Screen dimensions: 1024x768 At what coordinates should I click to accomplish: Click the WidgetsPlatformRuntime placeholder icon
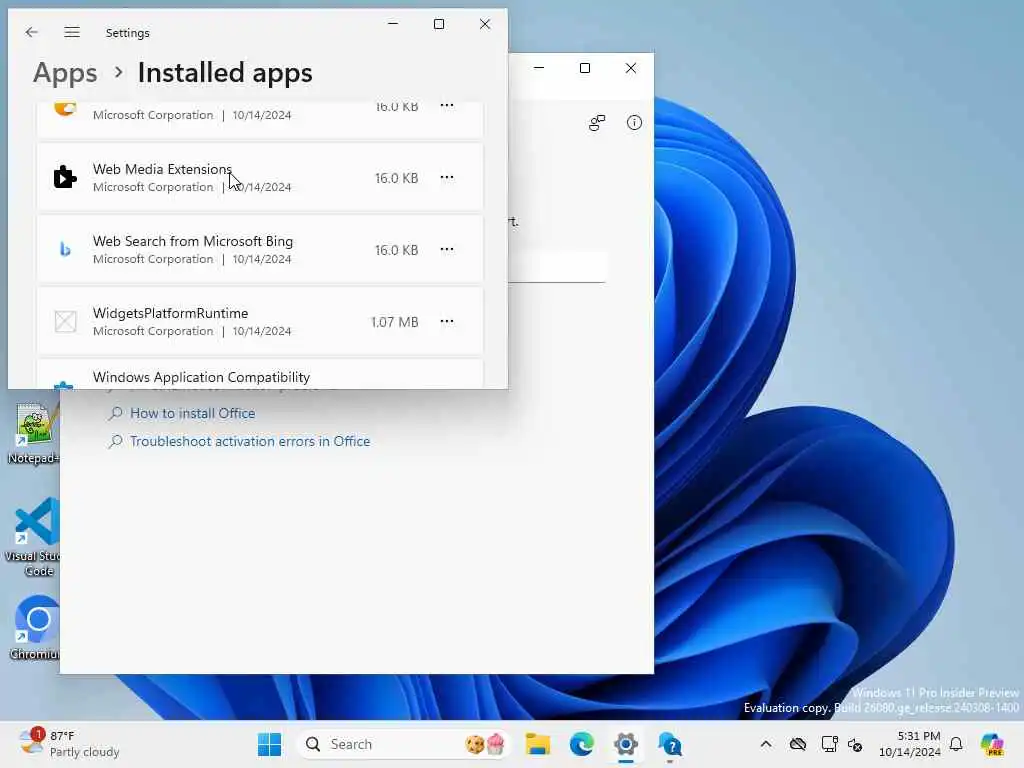(x=65, y=321)
